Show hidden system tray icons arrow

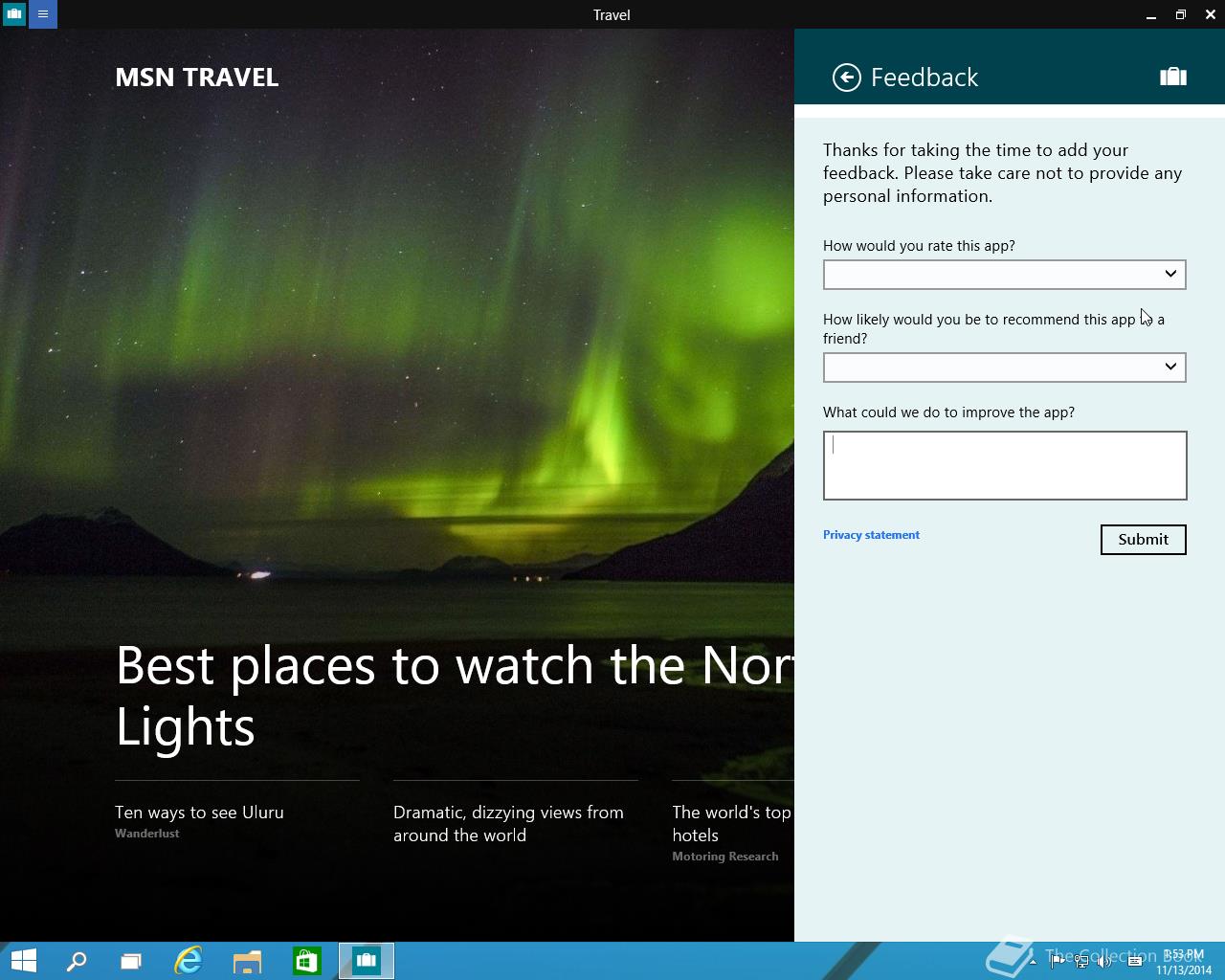tap(1033, 961)
